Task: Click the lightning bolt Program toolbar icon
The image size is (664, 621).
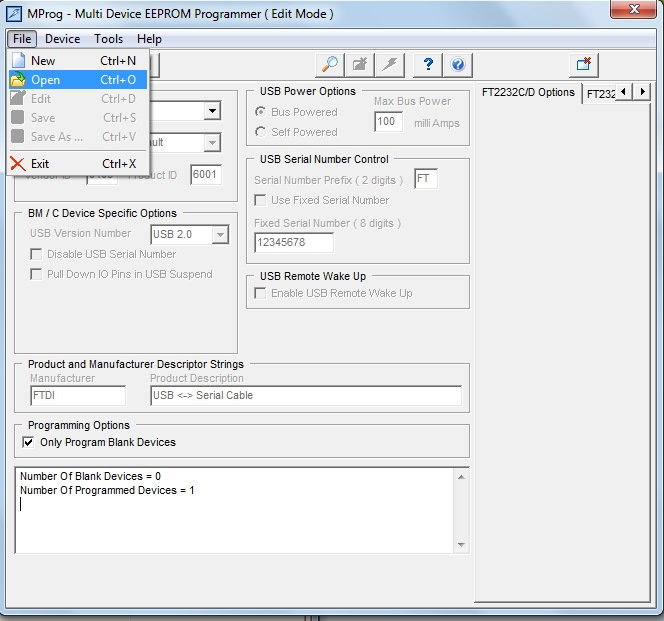Action: [390, 65]
